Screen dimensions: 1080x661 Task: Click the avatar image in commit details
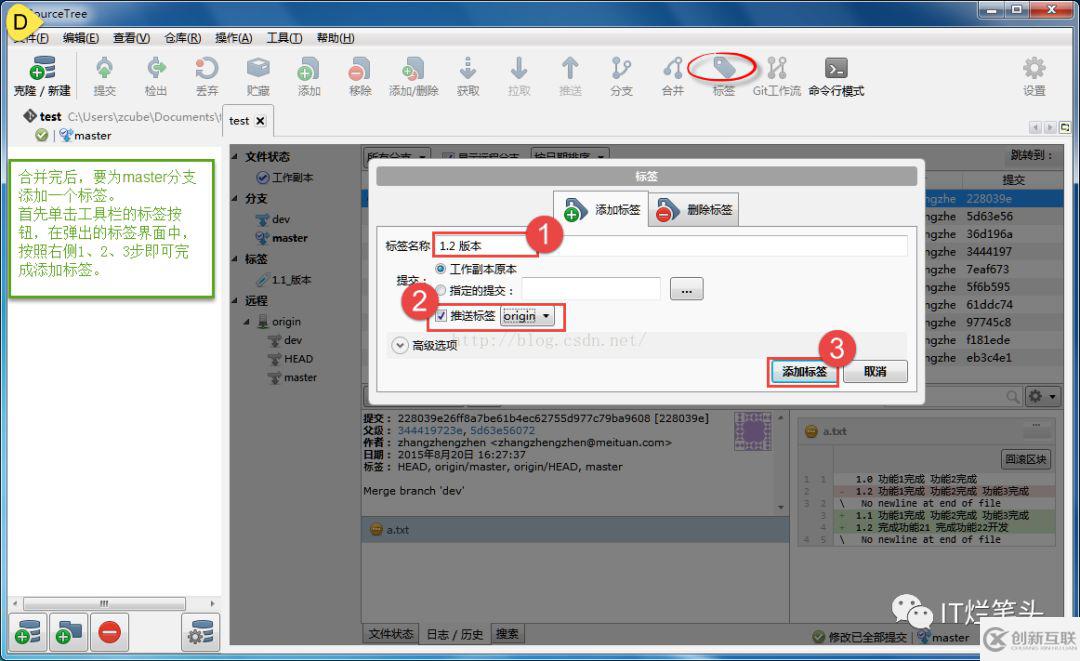[x=752, y=432]
